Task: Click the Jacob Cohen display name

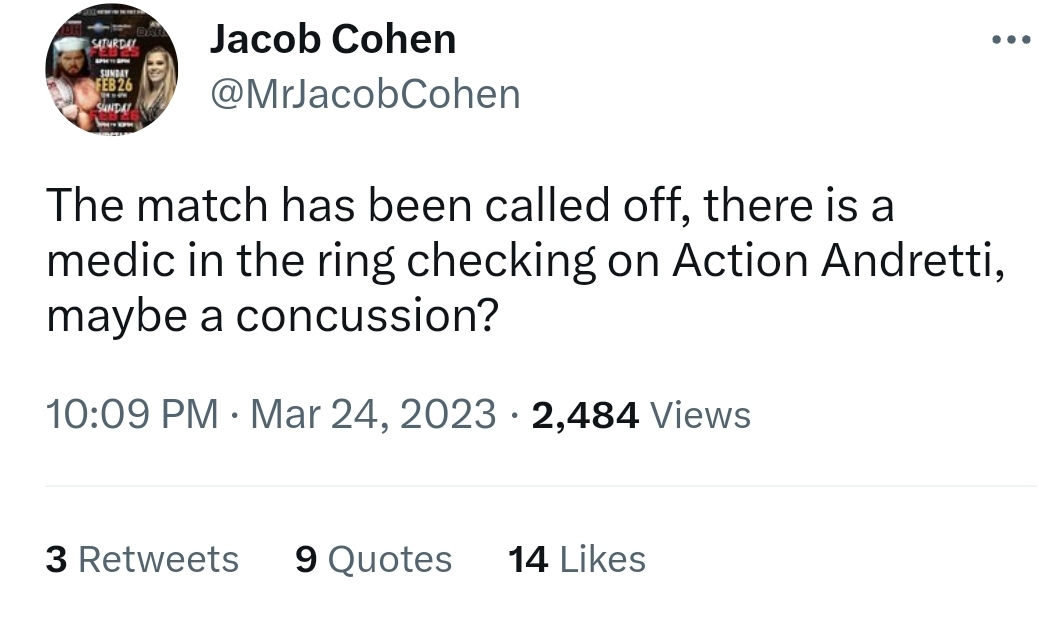Action: [x=333, y=39]
